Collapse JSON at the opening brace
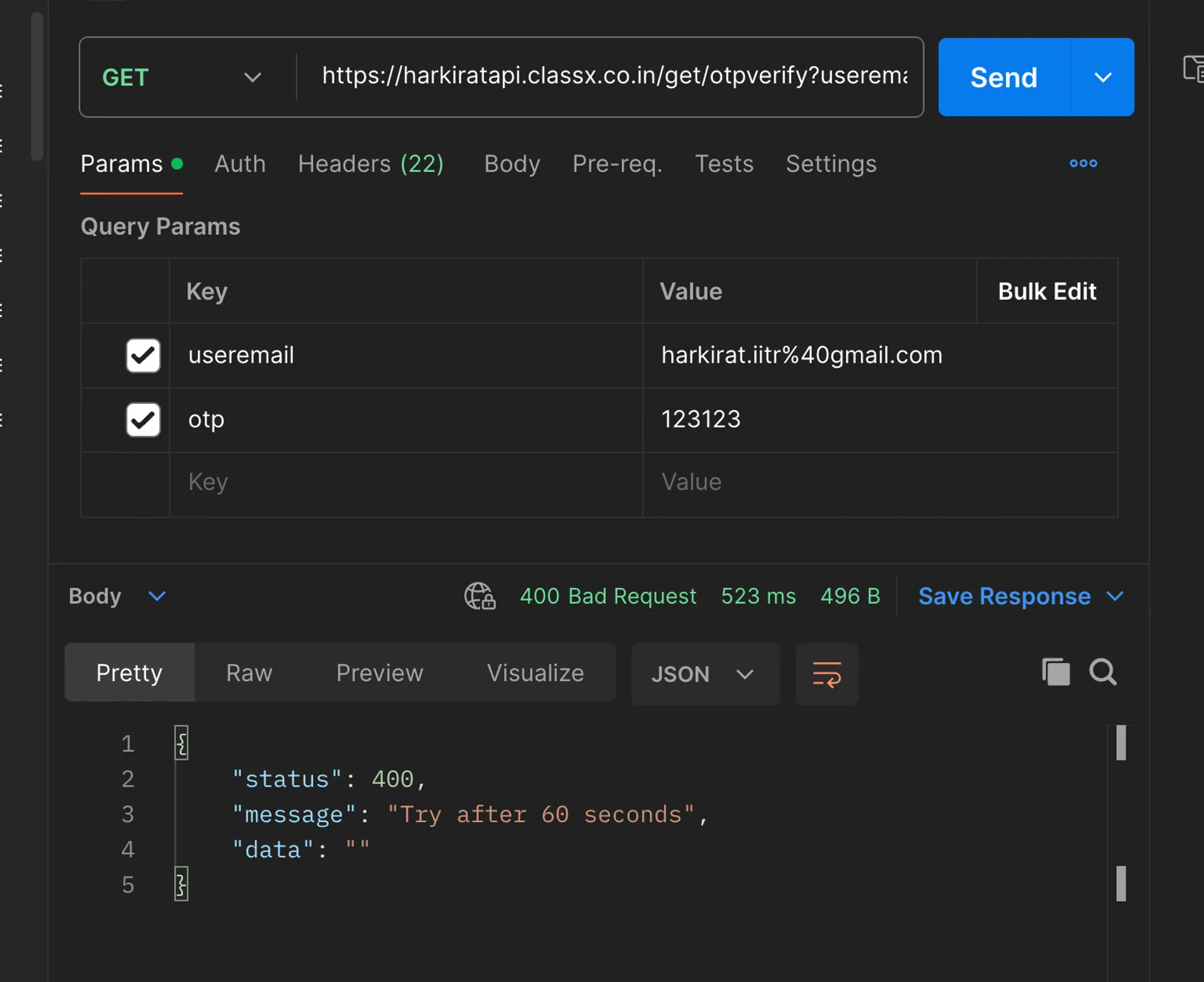The width and height of the screenshot is (1204, 982). [x=181, y=743]
